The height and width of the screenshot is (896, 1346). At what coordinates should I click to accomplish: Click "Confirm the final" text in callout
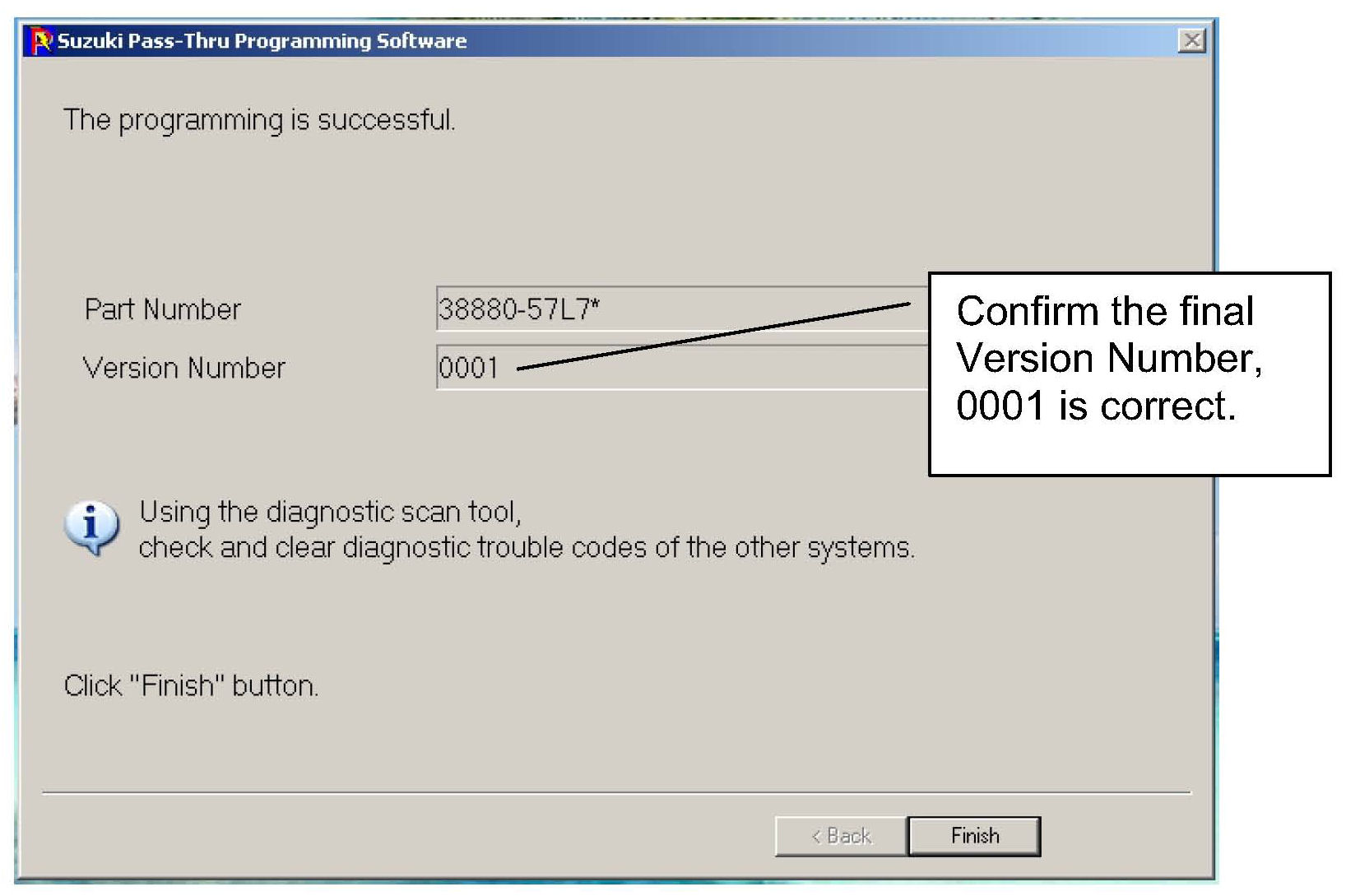pos(1105,311)
